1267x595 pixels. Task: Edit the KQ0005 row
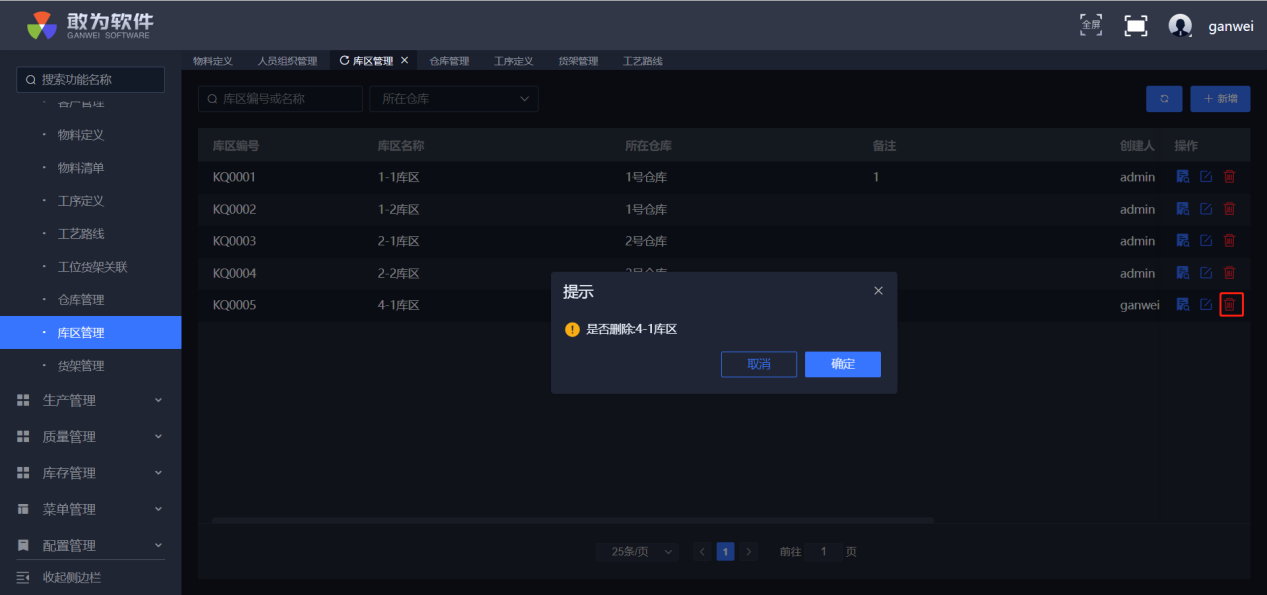pos(1206,305)
